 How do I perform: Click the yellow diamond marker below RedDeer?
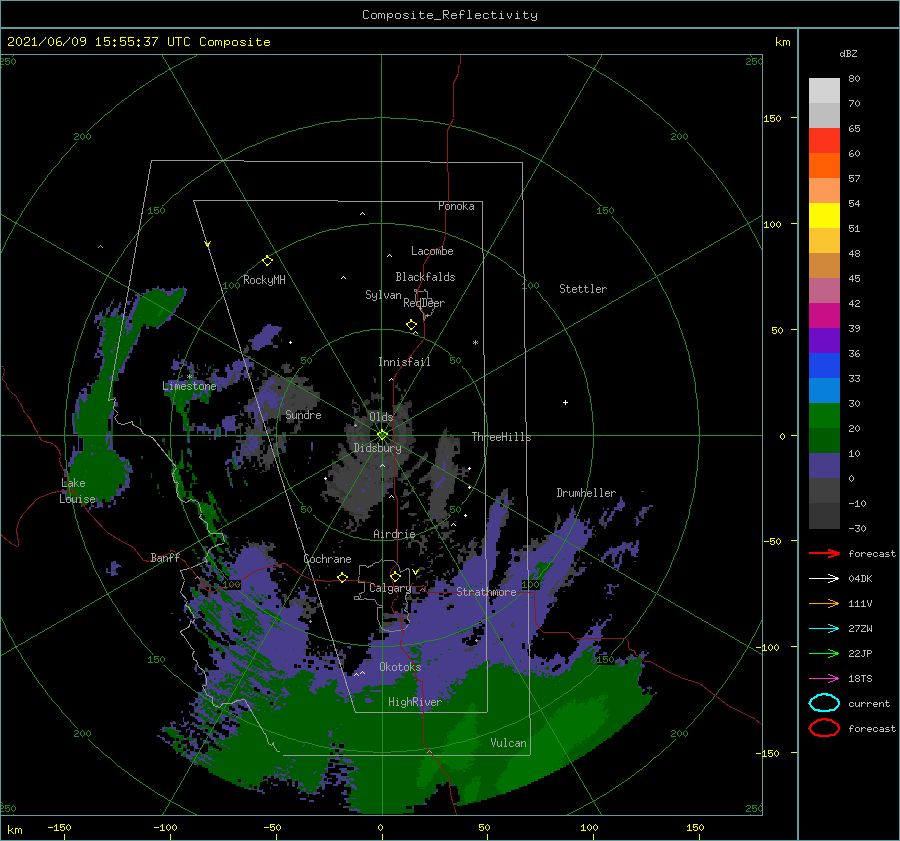pyautogui.click(x=412, y=325)
